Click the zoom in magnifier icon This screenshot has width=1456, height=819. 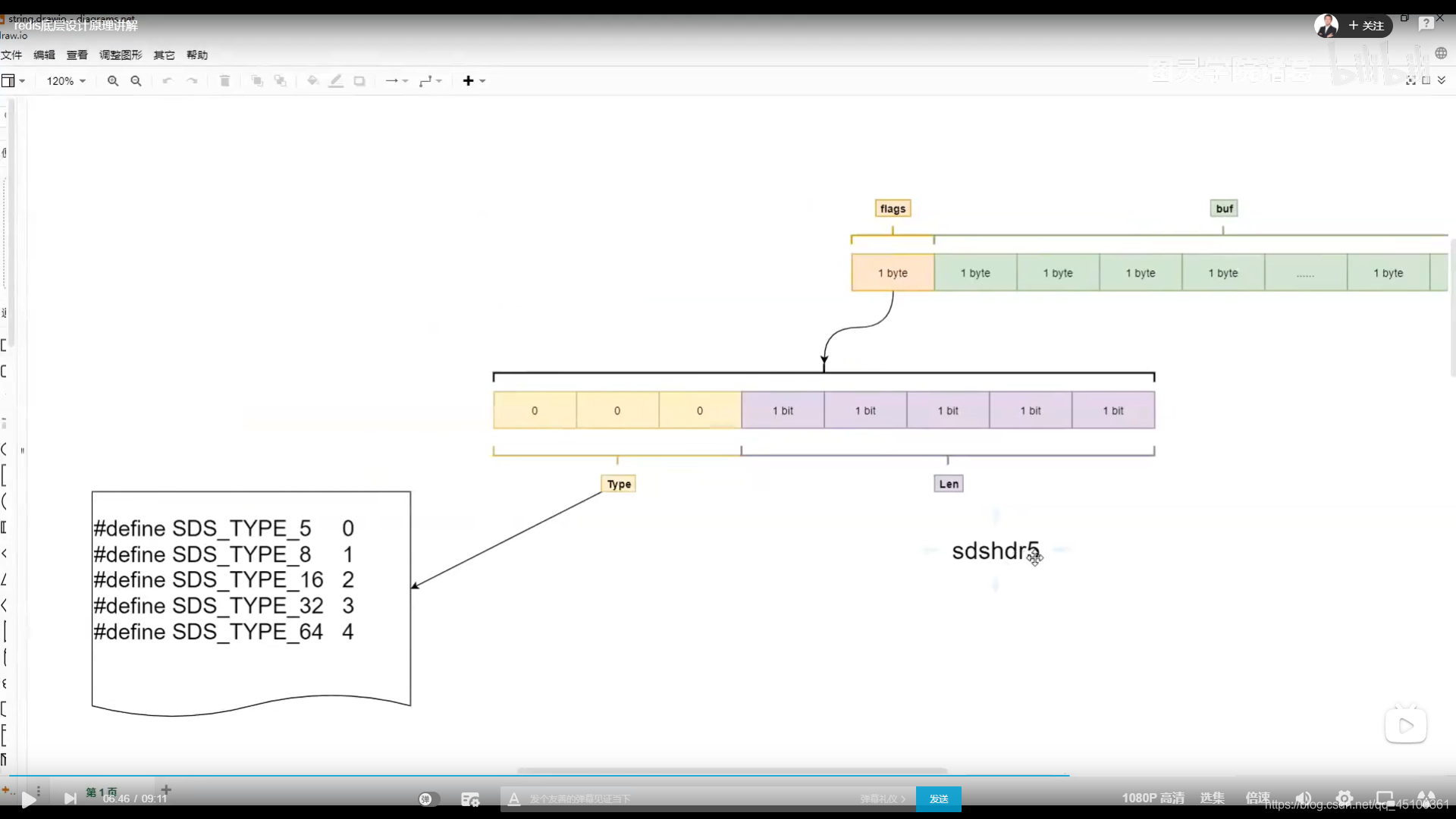coord(113,81)
